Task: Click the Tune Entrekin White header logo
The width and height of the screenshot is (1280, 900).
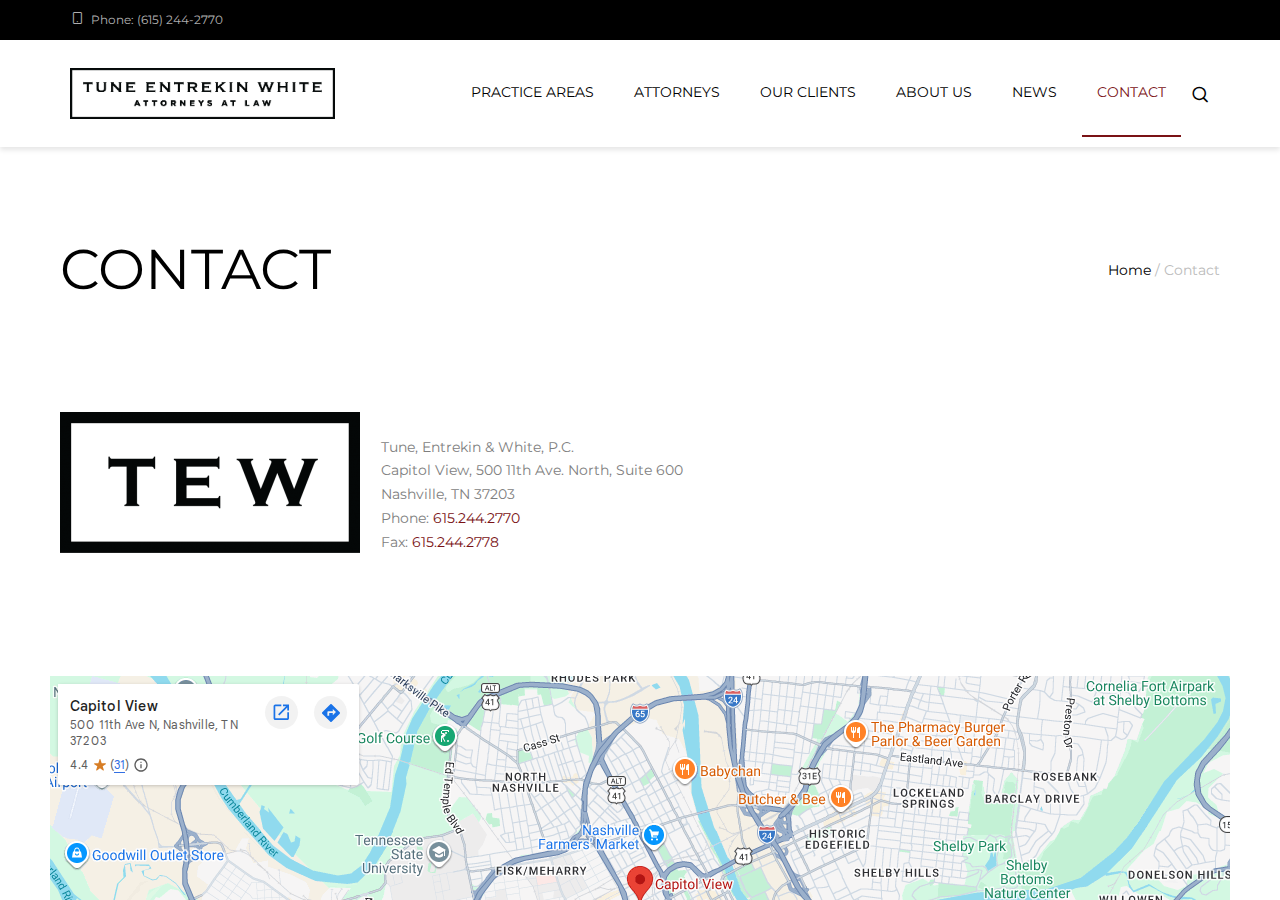Action: (202, 93)
